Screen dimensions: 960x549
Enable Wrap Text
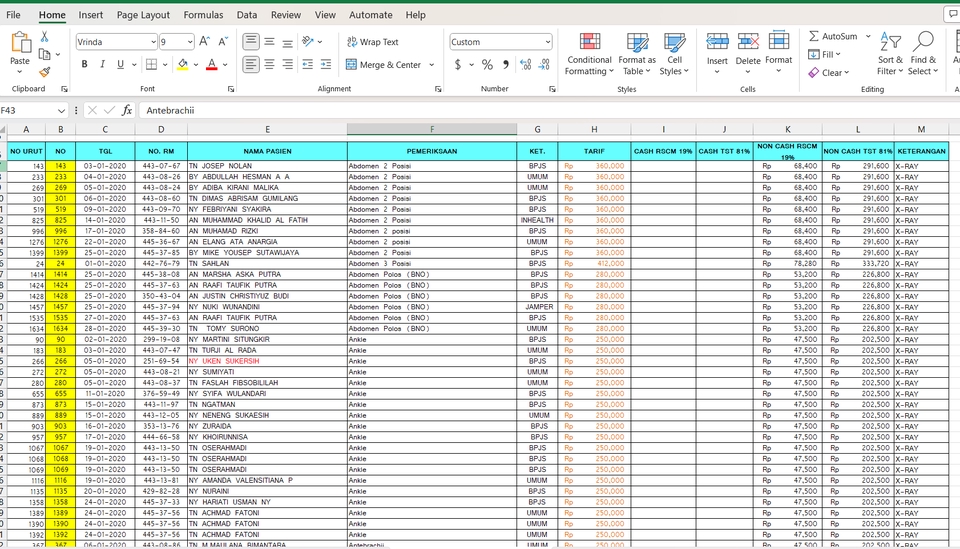tap(373, 42)
